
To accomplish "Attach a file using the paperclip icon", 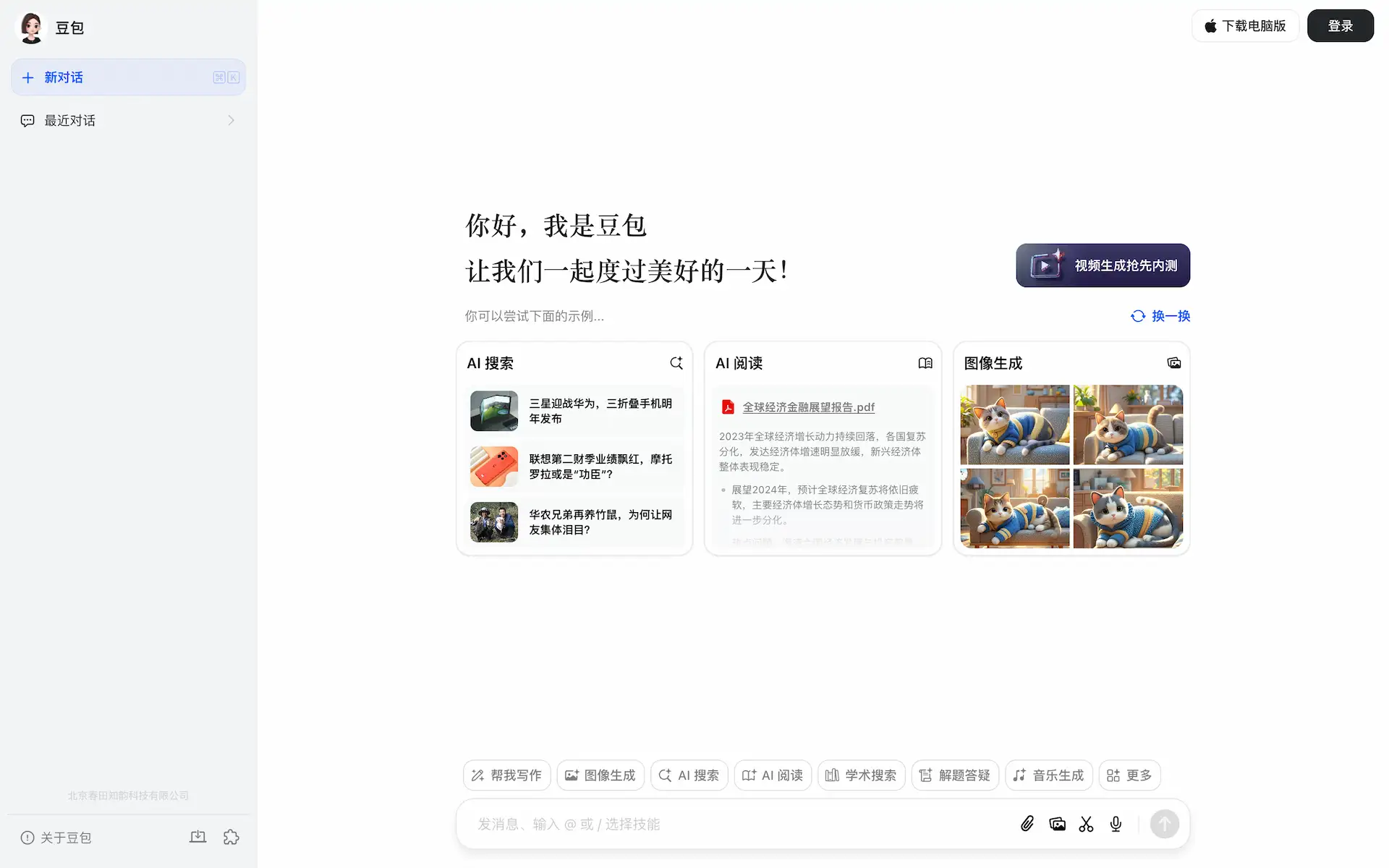I will click(1027, 824).
